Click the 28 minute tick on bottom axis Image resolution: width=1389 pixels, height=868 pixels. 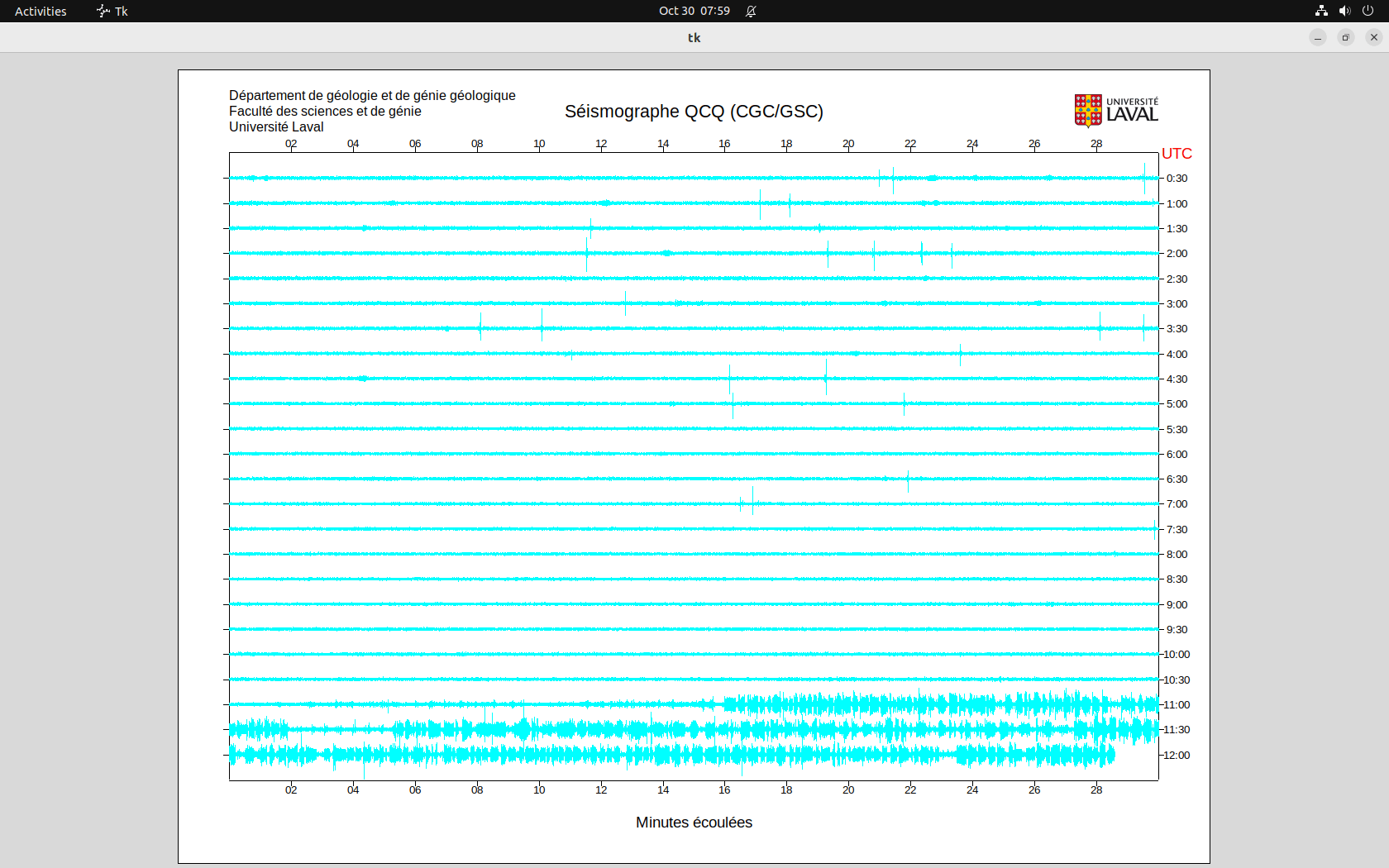click(x=1096, y=789)
